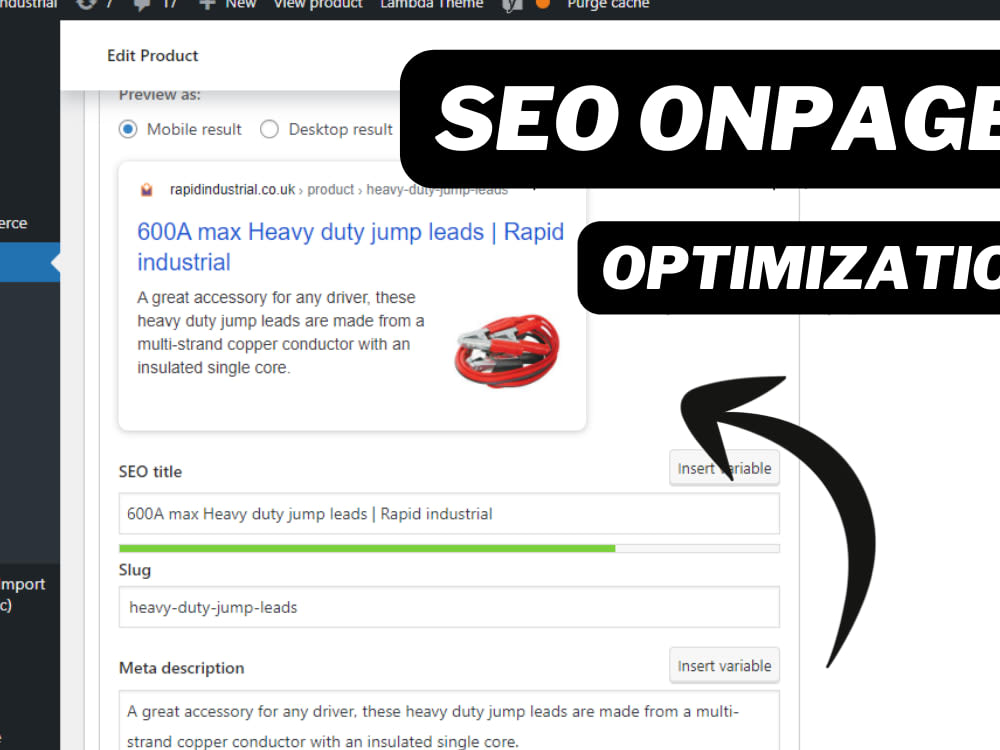Click the SEO title label
The height and width of the screenshot is (750, 1000).
151,471
